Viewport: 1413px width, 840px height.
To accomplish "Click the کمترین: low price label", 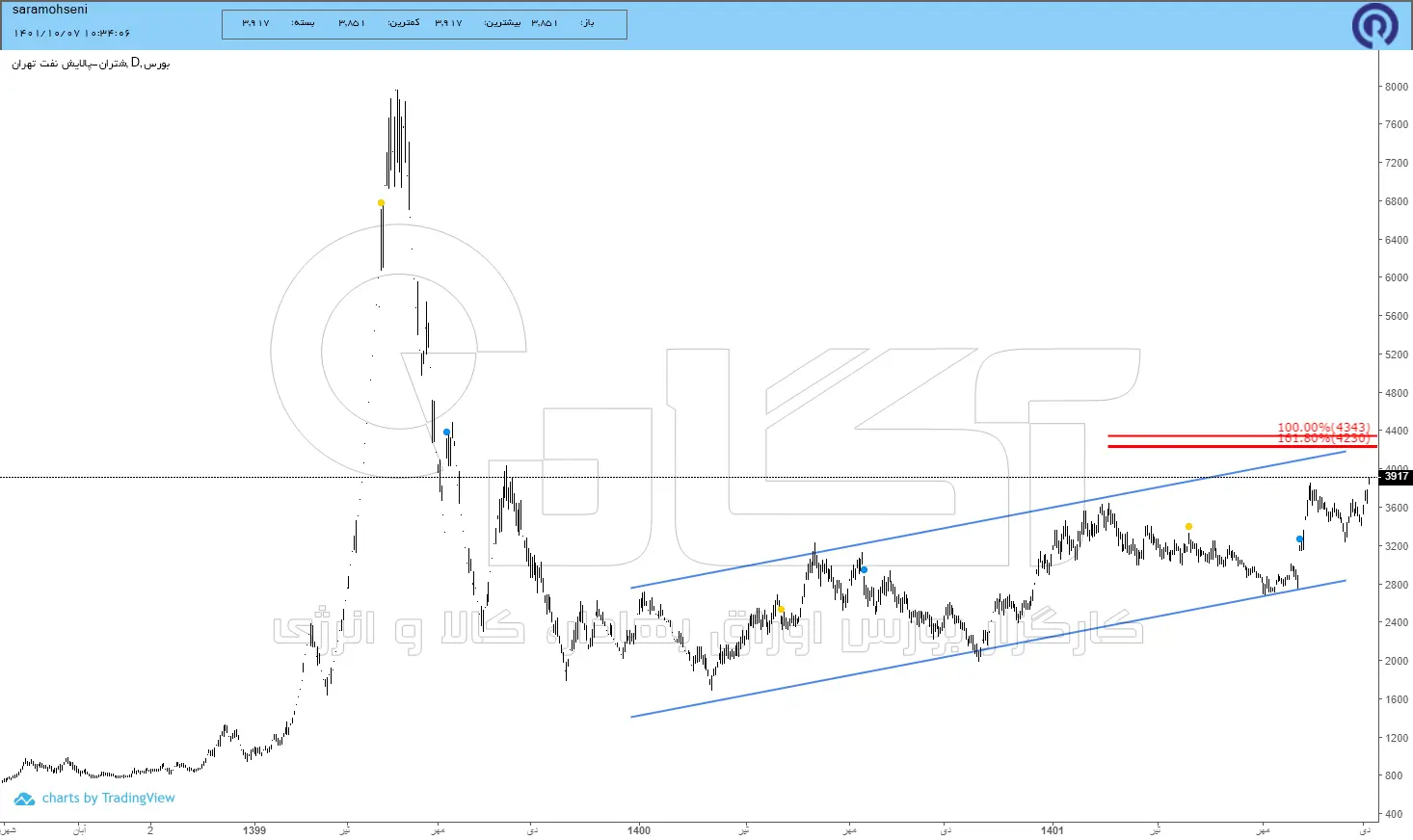I will click(404, 23).
